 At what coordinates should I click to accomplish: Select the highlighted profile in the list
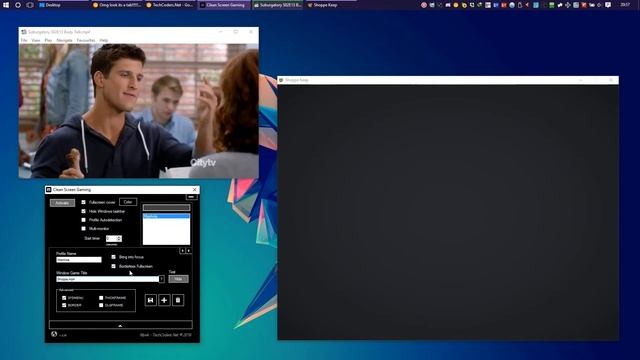click(166, 216)
